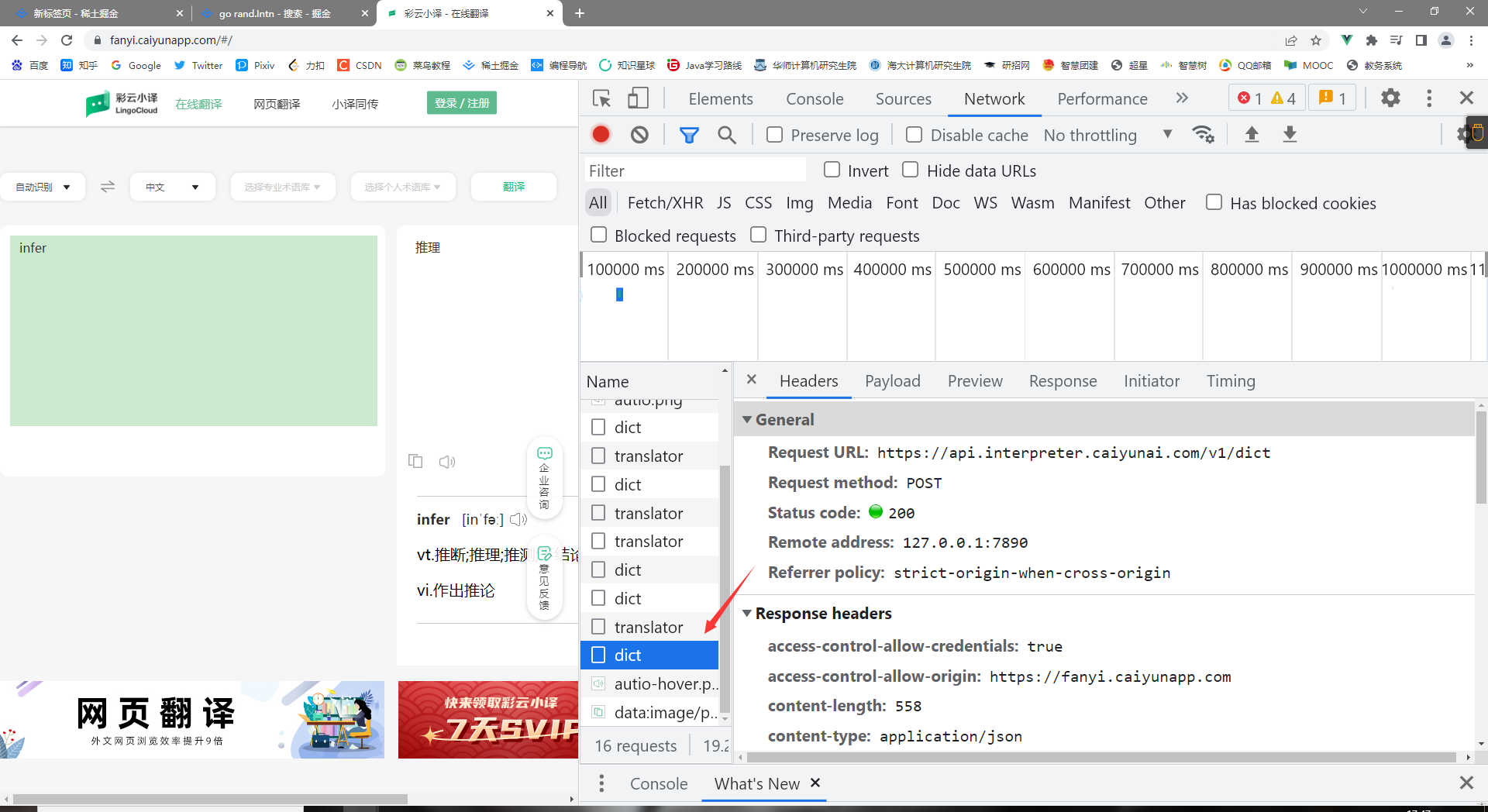
Task: Open the Console panel tab
Action: (x=814, y=98)
